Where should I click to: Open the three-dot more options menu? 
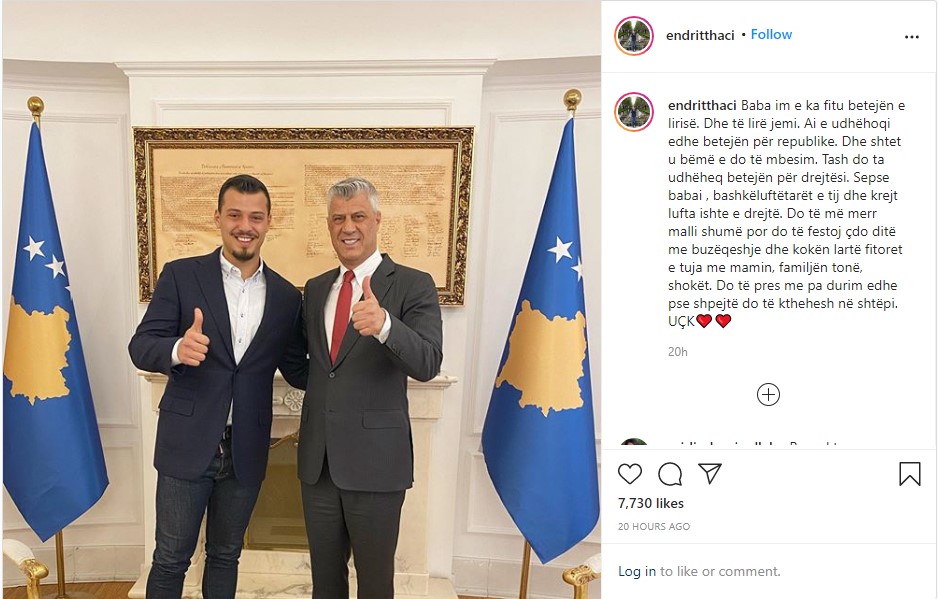(912, 37)
